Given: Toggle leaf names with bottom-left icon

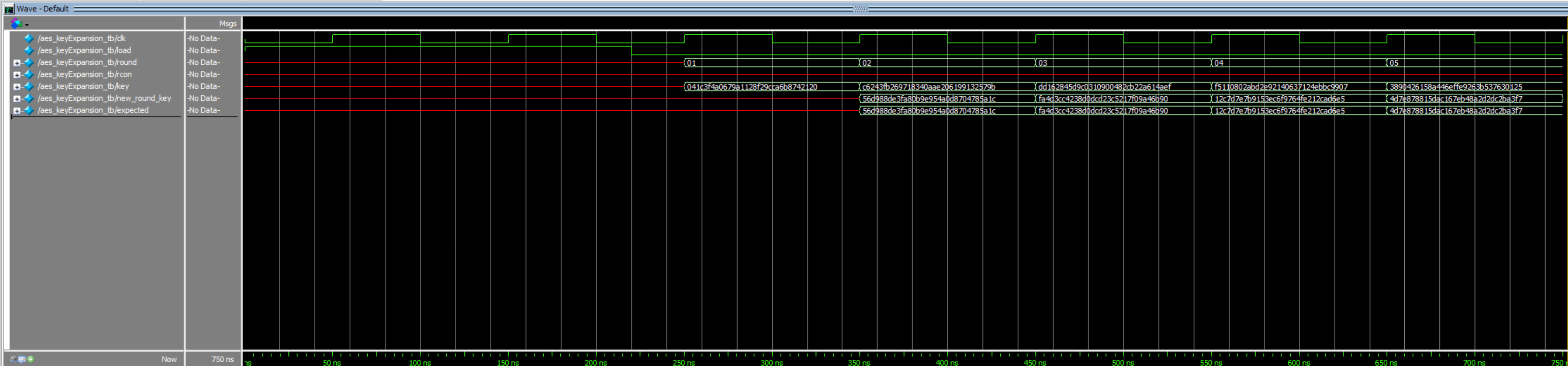Looking at the screenshot, I should coord(14,359).
